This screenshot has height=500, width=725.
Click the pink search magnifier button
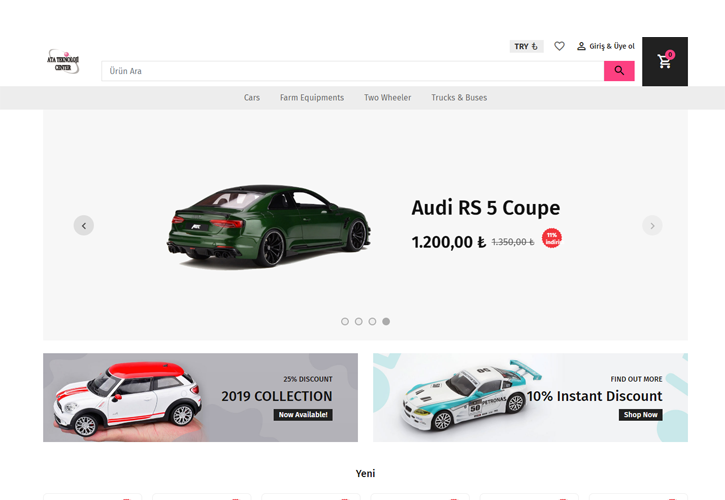pos(619,71)
